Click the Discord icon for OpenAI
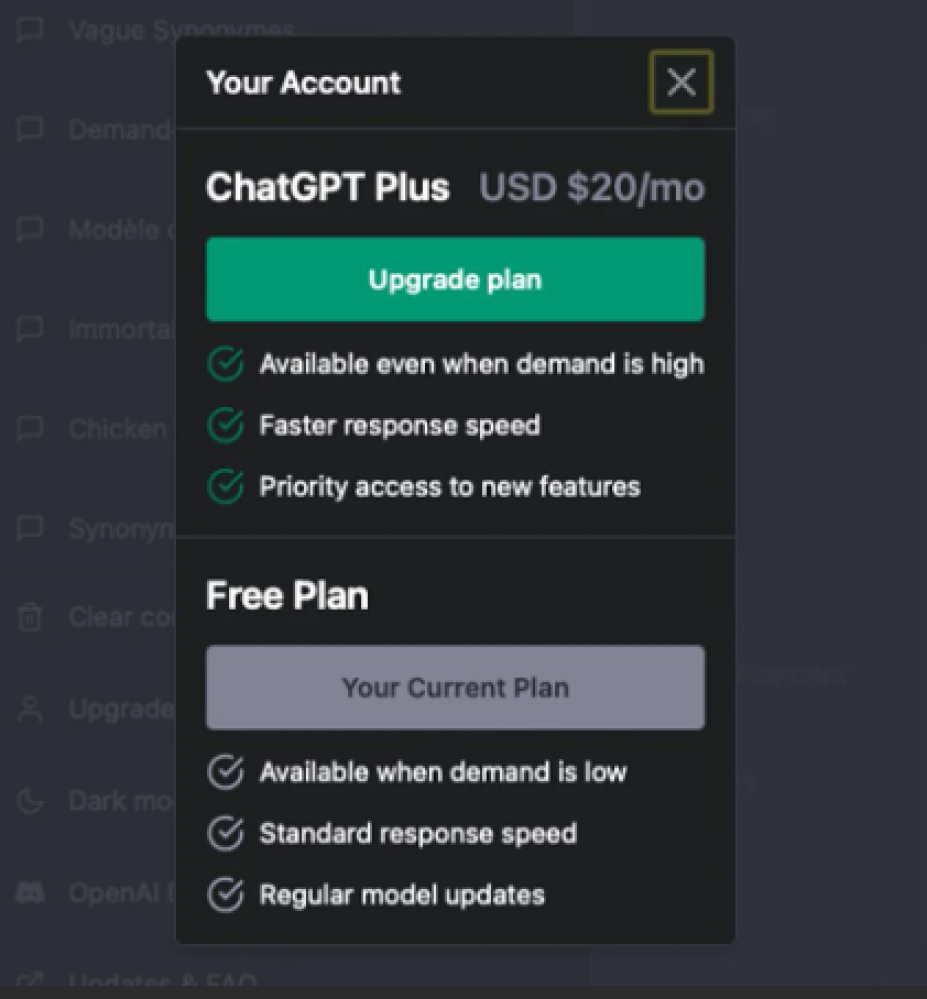Screen dimensions: 927x999 tap(29, 893)
